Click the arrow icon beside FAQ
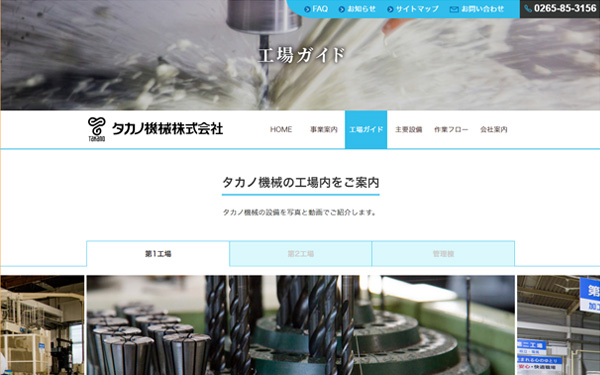Viewport: 600px width, 375px height. coord(307,9)
